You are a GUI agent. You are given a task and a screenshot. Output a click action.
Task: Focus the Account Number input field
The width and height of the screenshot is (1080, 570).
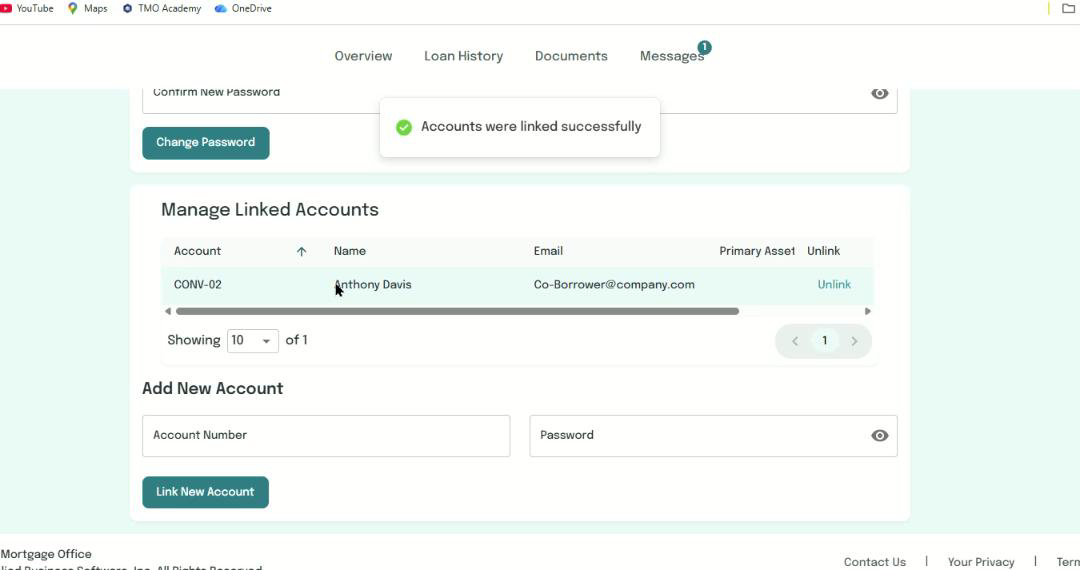point(326,436)
